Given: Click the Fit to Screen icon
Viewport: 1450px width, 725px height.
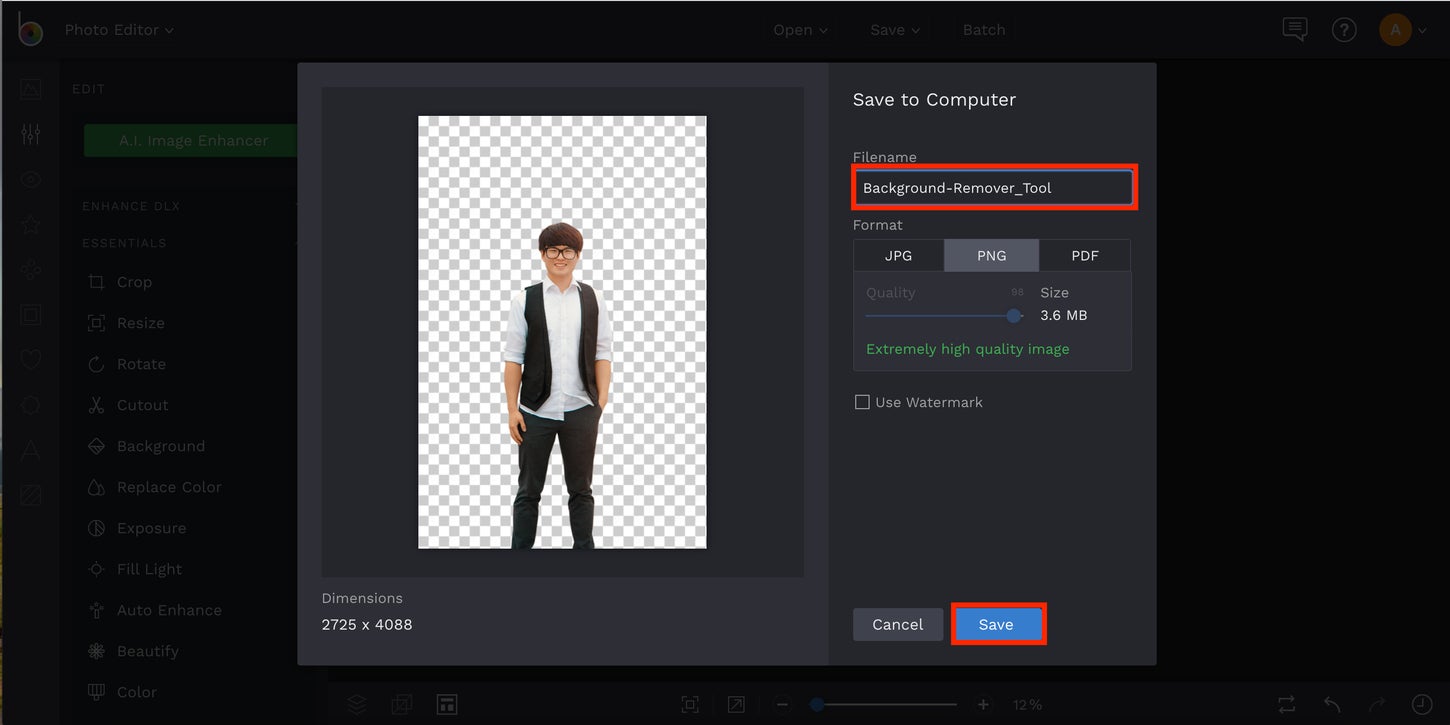Looking at the screenshot, I should 689,704.
